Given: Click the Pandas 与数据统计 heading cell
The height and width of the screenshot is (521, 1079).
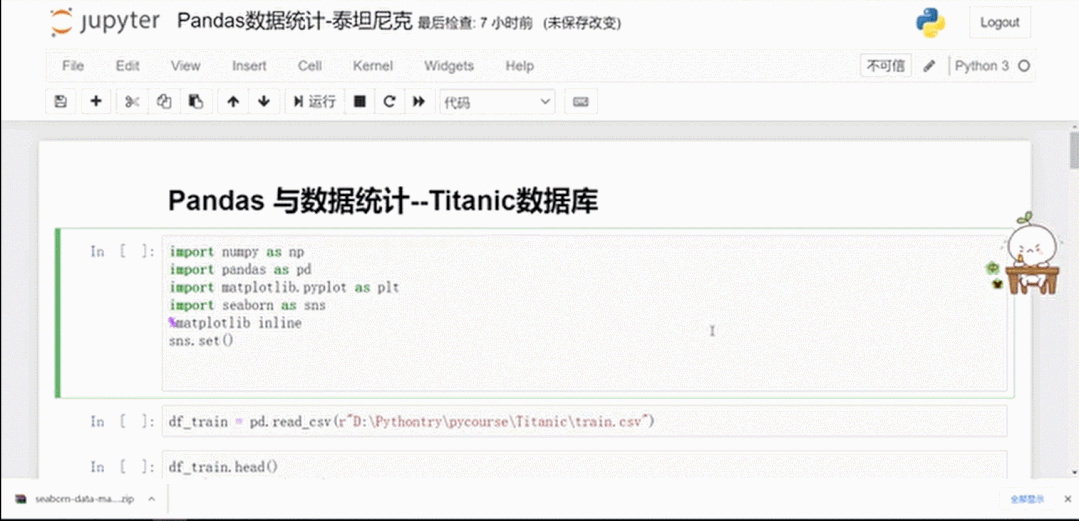Looking at the screenshot, I should coord(383,202).
